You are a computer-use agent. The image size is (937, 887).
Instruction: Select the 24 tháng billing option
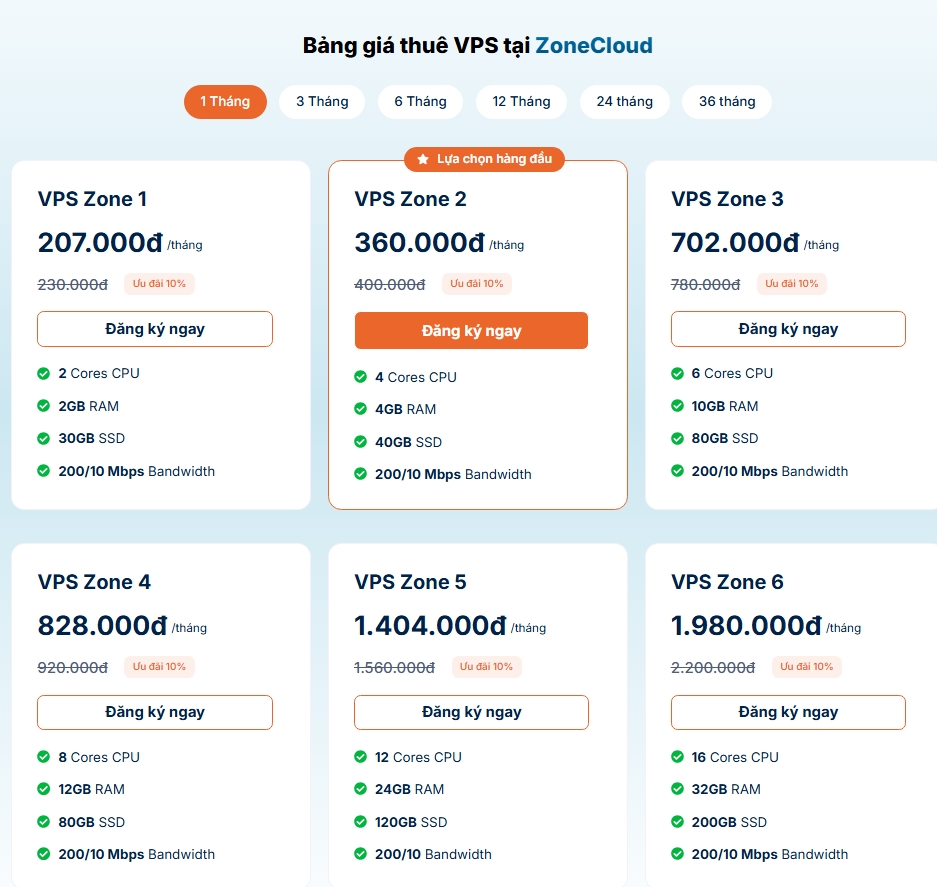point(624,102)
